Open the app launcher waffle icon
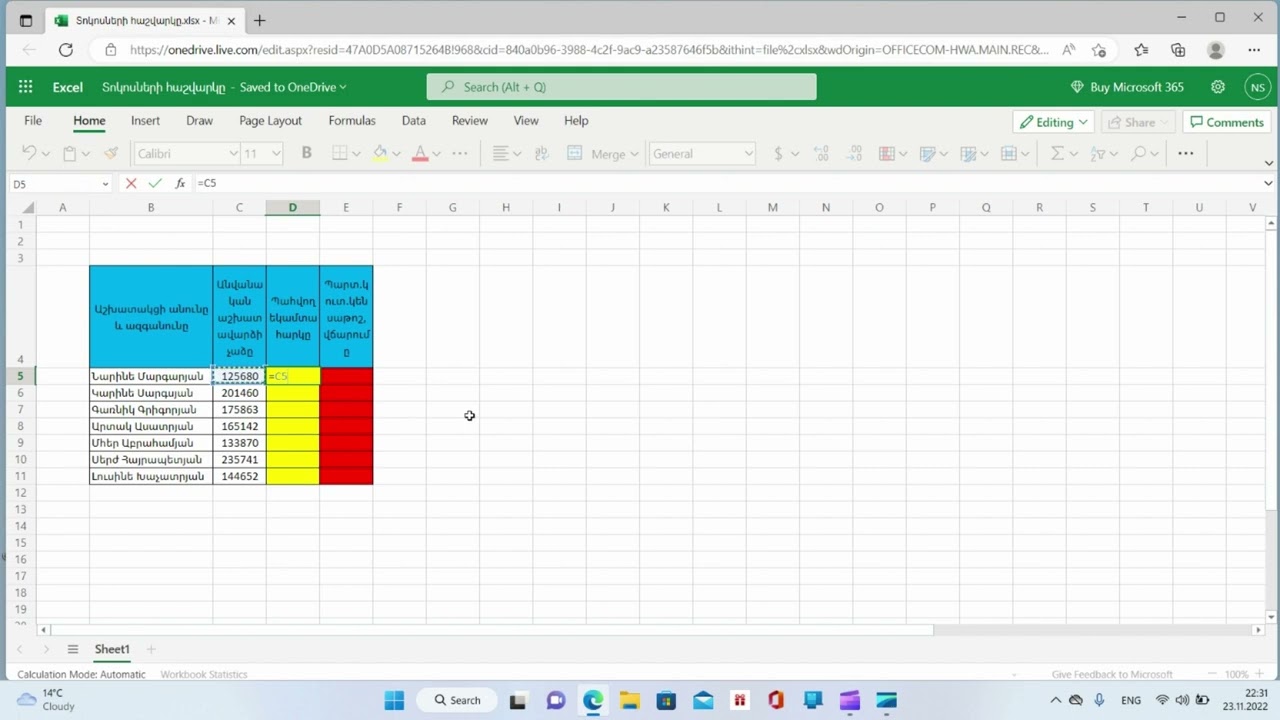 click(x=25, y=87)
